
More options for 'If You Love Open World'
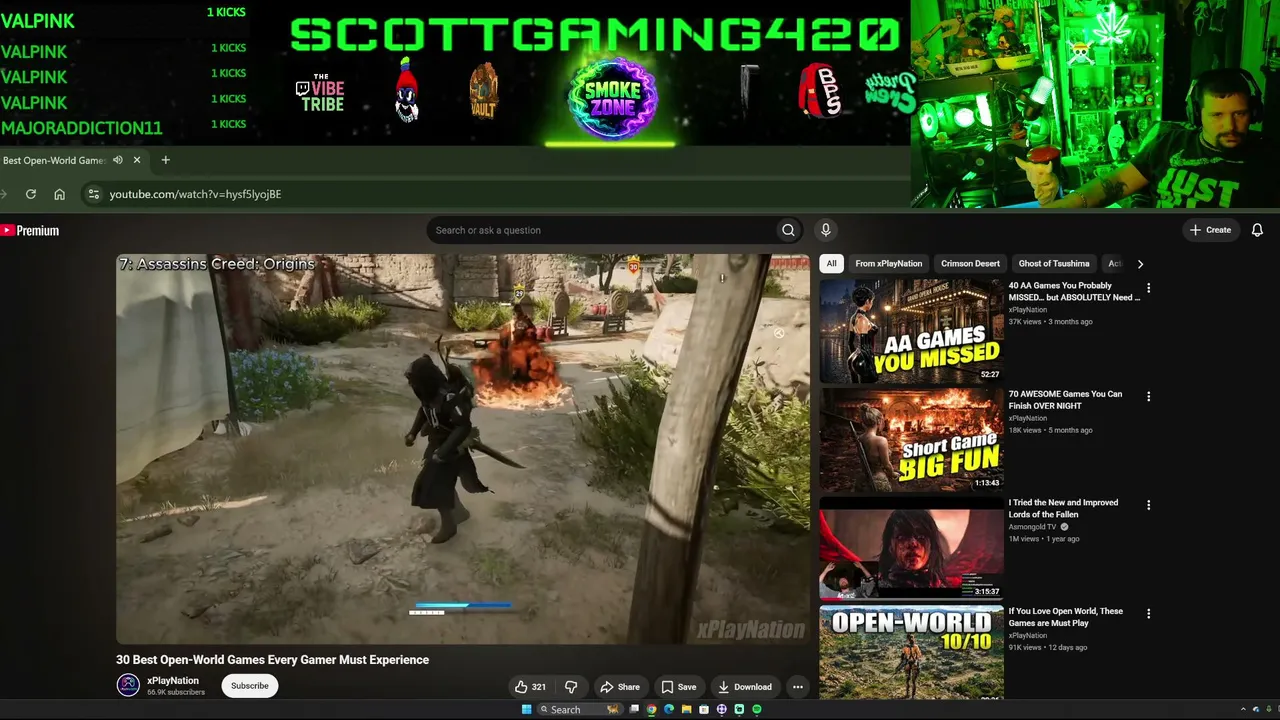click(1148, 613)
